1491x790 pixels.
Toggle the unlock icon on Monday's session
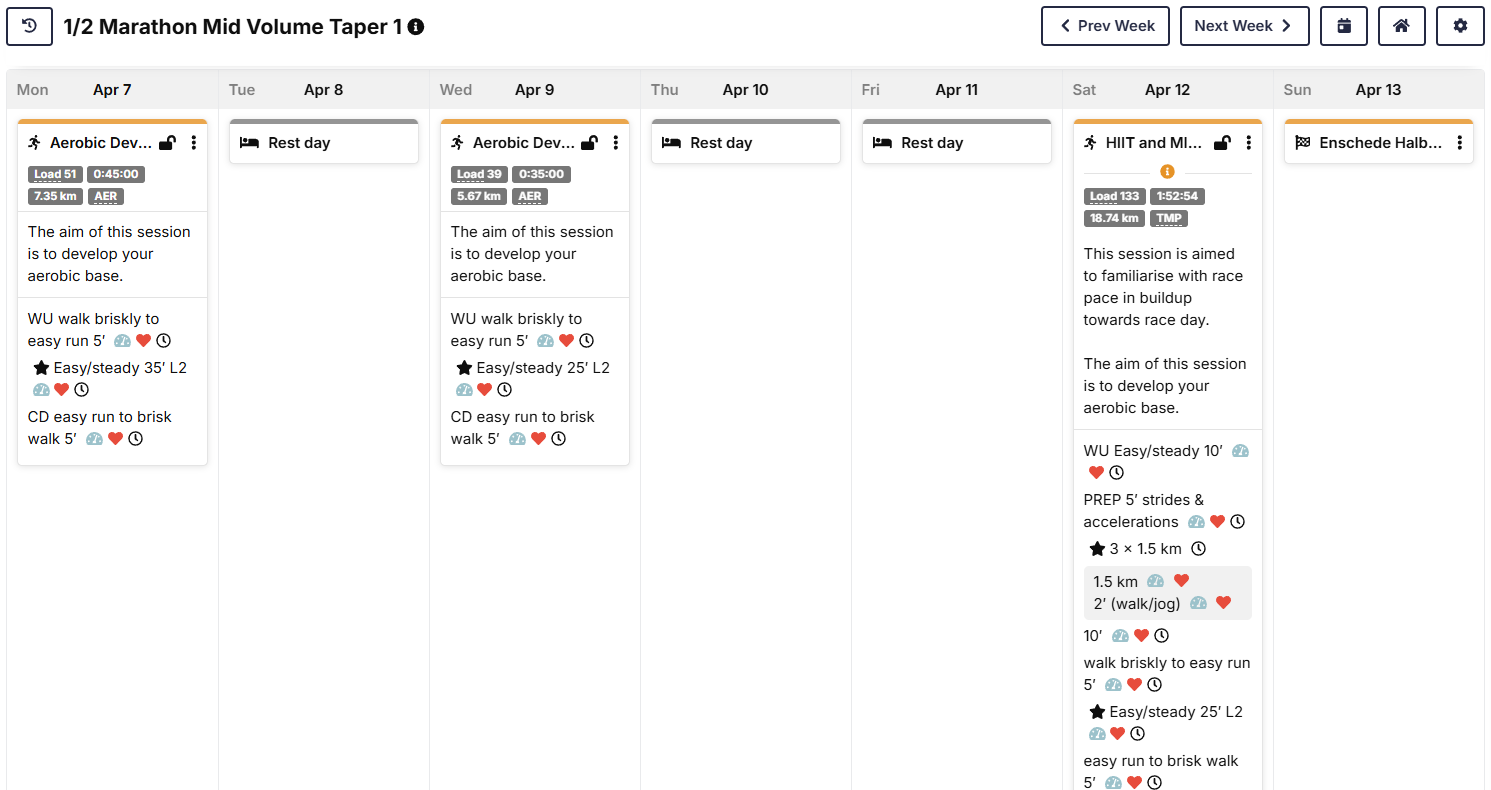tap(167, 143)
